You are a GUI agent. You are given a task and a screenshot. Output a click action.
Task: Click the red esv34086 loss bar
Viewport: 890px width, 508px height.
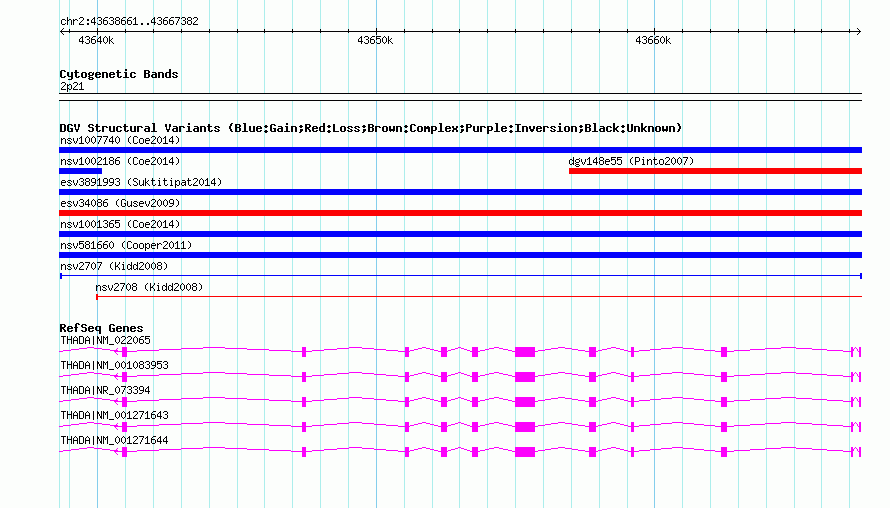(x=460, y=213)
